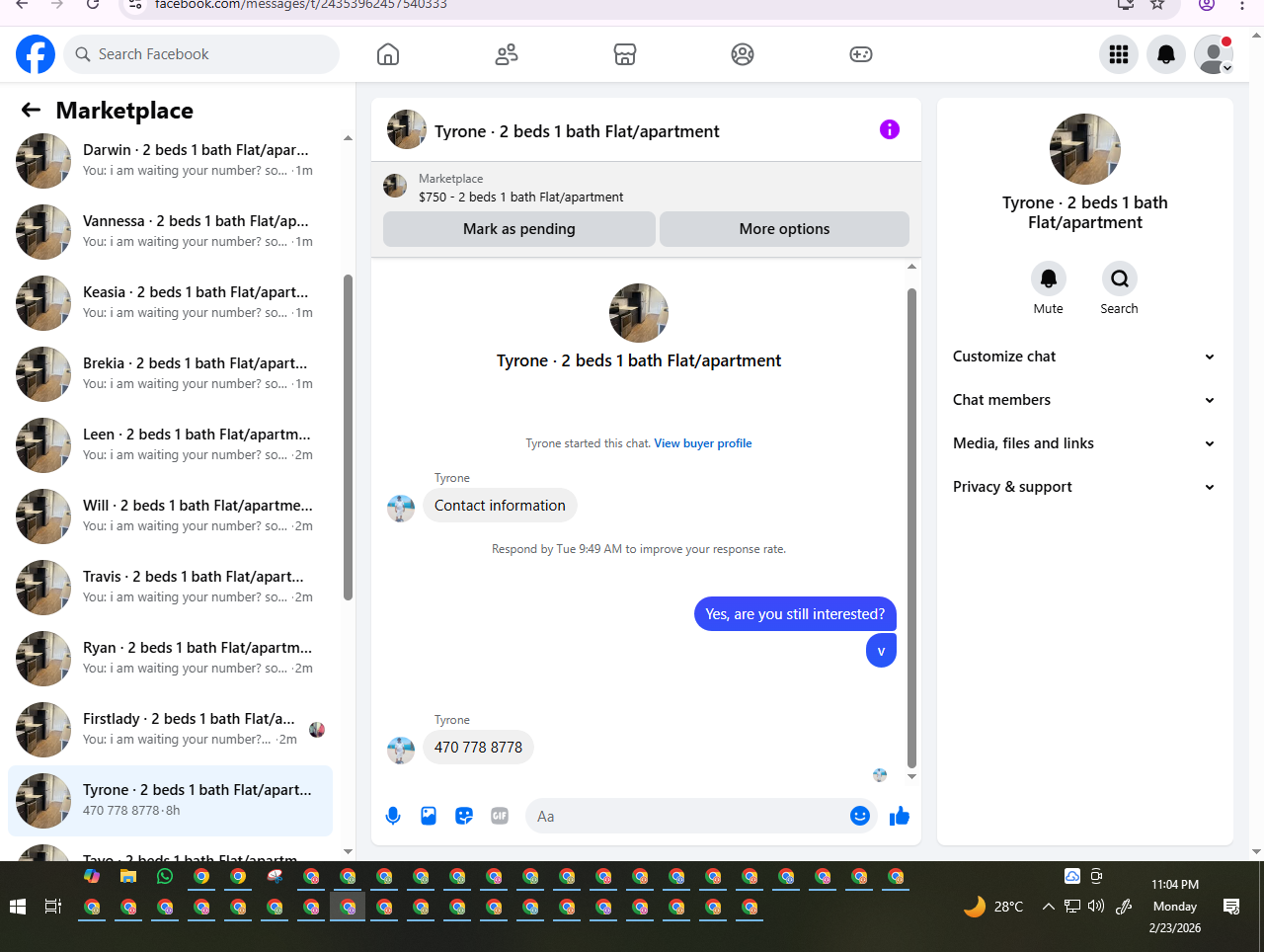Open the Facebook logo home link
Viewport: 1264px width, 952px height.
click(x=36, y=54)
